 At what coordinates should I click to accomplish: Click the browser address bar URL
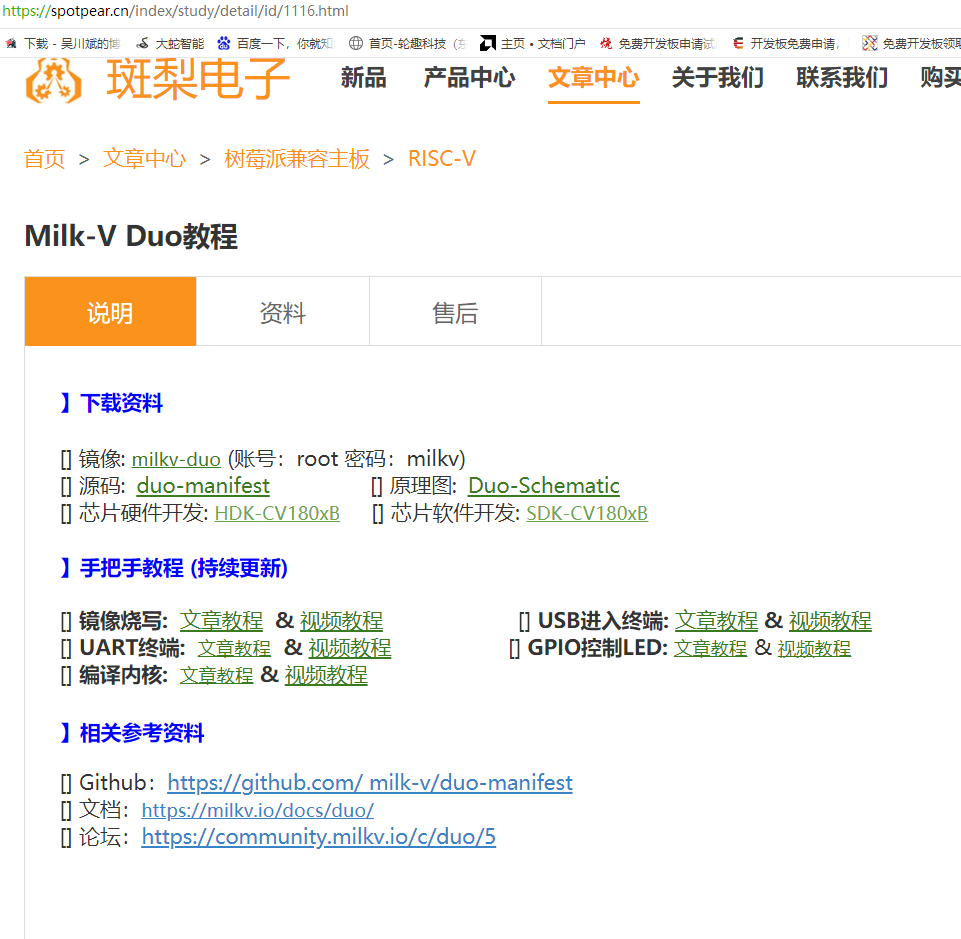coord(175,11)
